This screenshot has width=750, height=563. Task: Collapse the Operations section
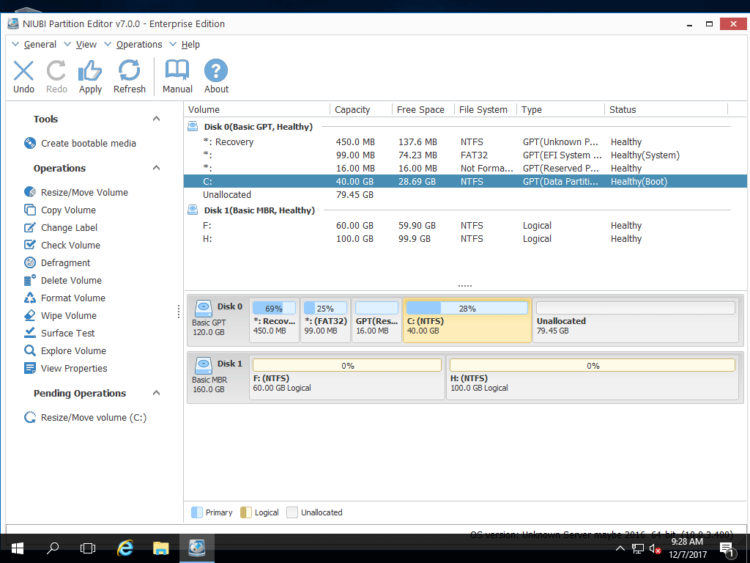point(156,168)
